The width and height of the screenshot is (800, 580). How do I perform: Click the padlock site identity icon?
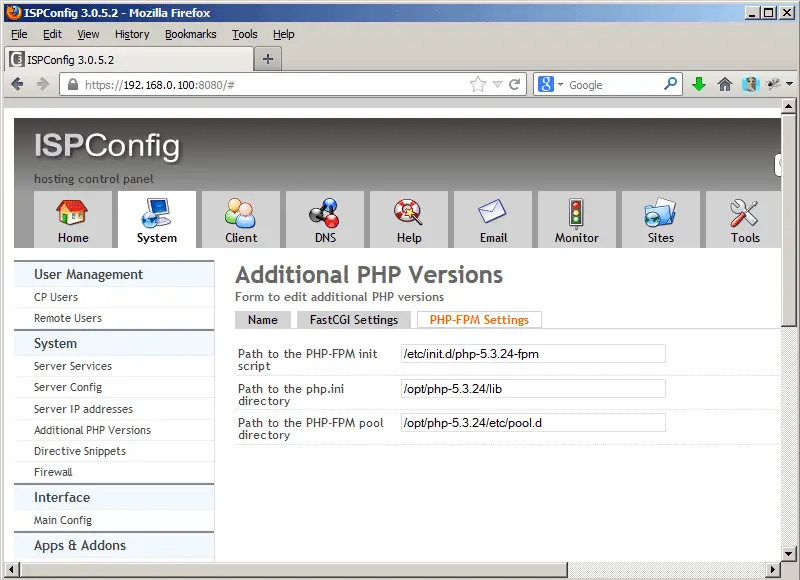click(x=72, y=84)
